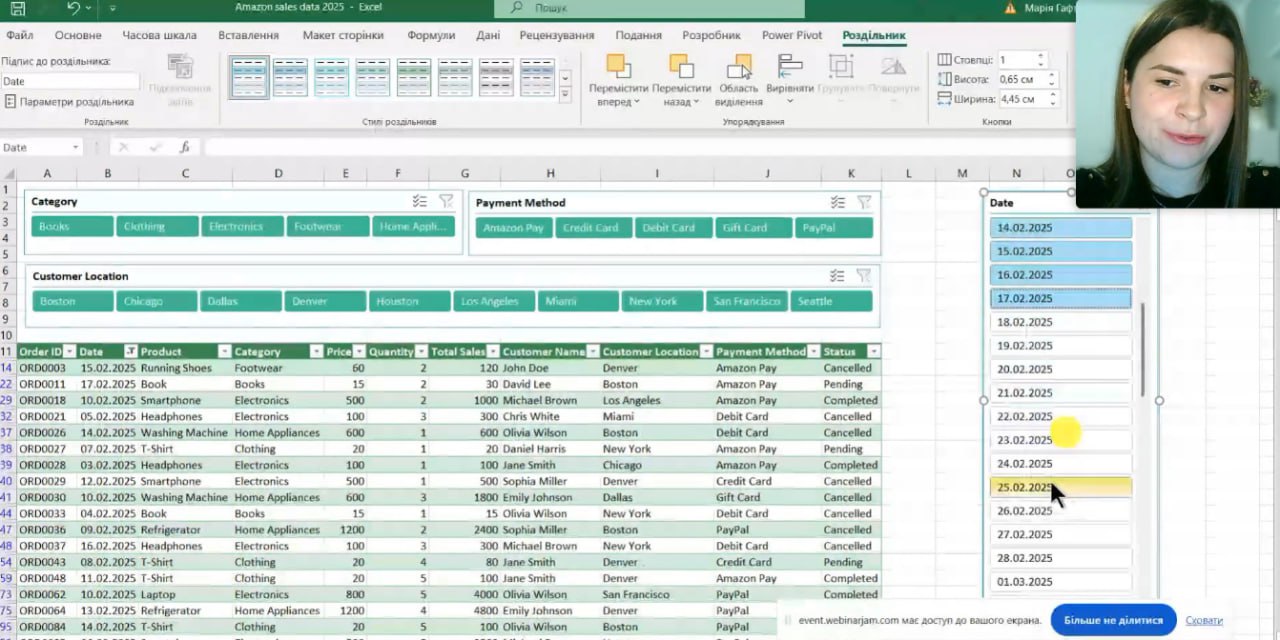
Task: Clear filter on Customer Location slicer
Action: coord(864,277)
